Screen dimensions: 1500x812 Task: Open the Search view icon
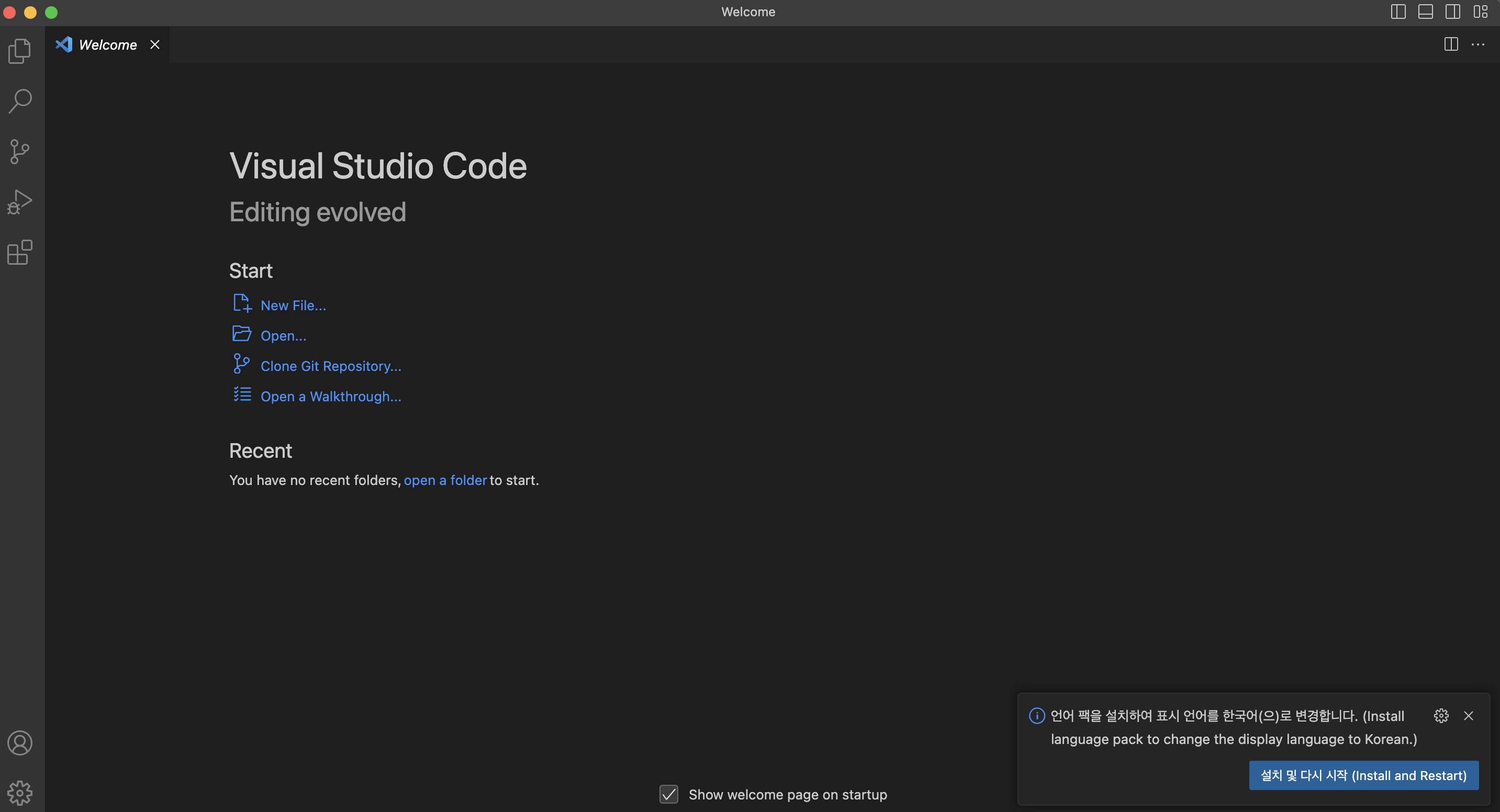pos(20,101)
